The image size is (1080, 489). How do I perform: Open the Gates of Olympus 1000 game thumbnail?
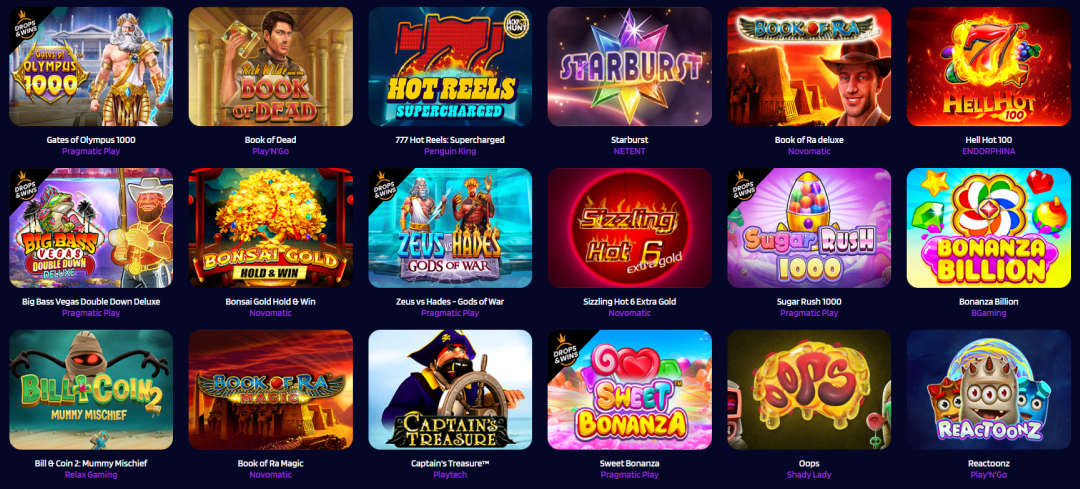[x=91, y=67]
